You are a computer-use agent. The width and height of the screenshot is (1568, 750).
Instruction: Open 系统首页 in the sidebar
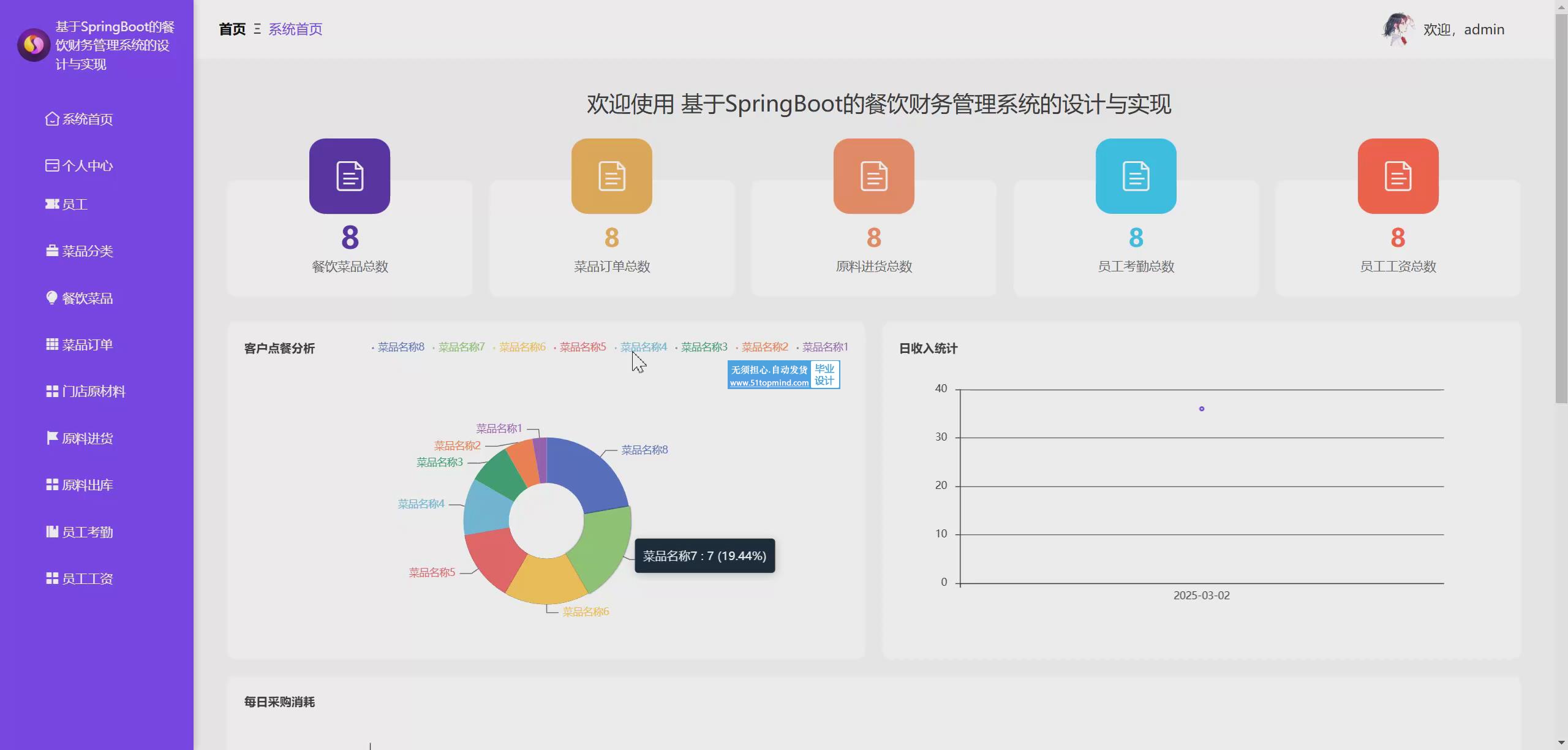[x=87, y=119]
